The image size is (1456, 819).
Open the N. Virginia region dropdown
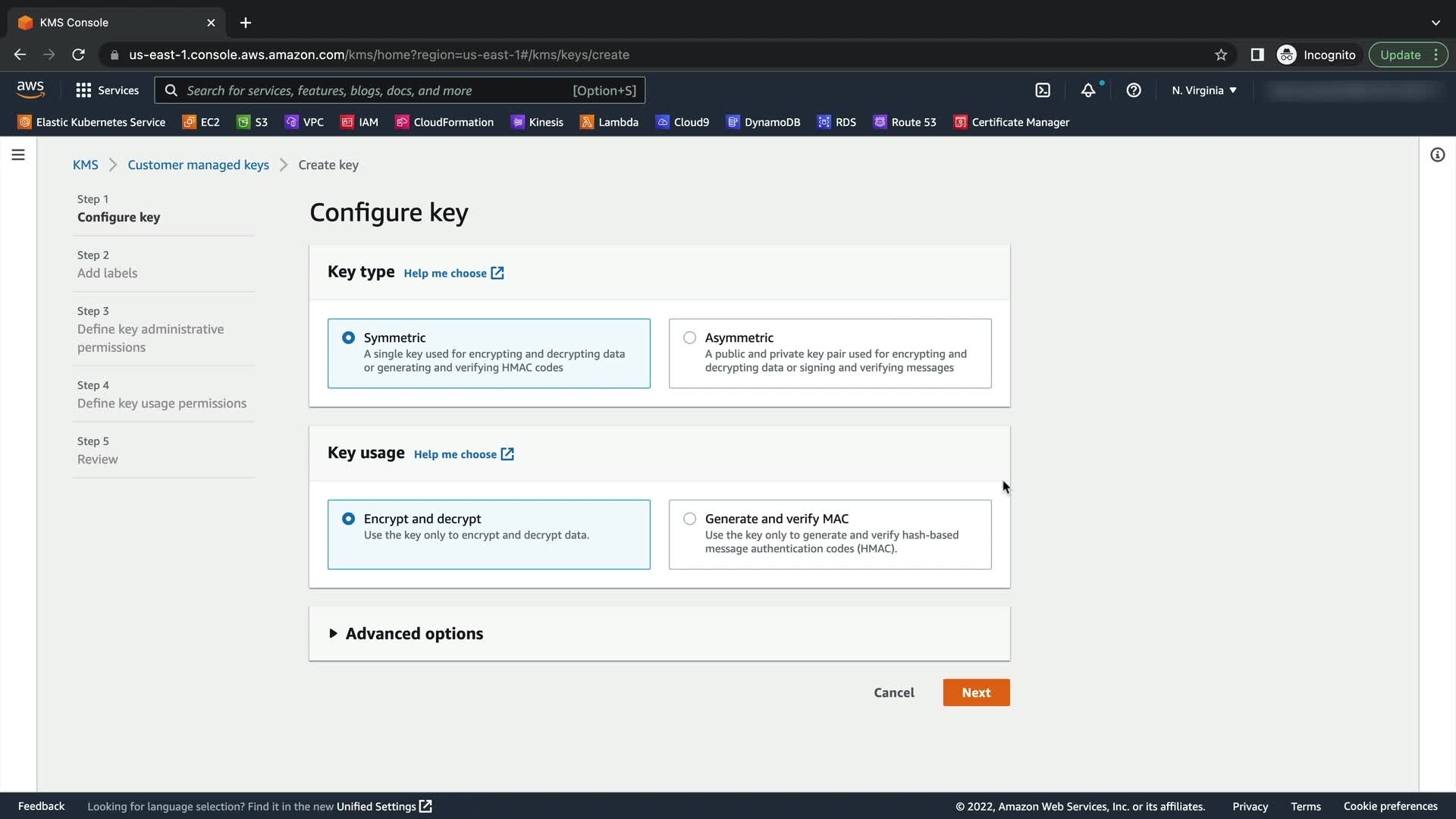(1203, 90)
